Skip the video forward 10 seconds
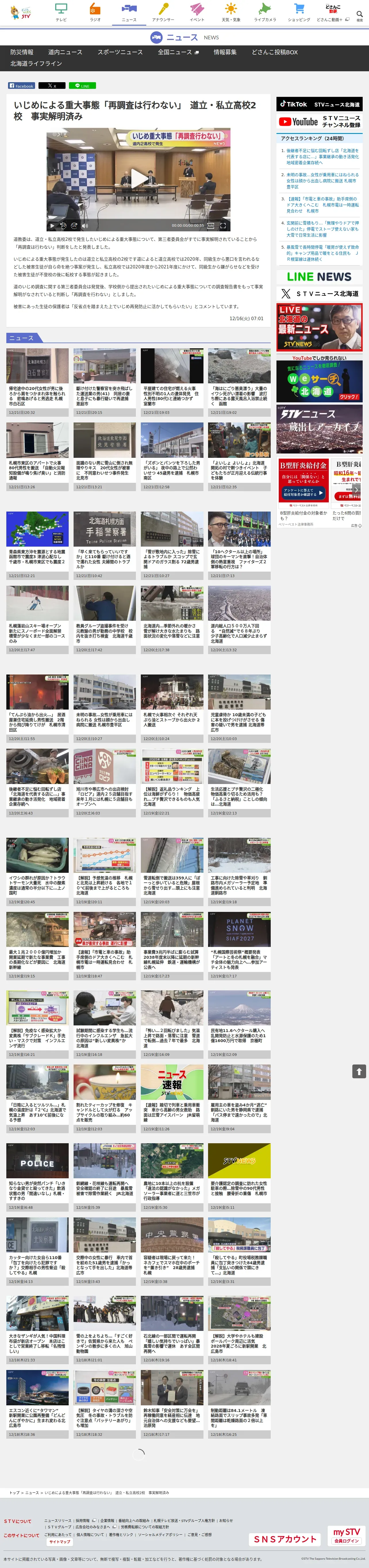The image size is (369, 1568). click(74, 225)
